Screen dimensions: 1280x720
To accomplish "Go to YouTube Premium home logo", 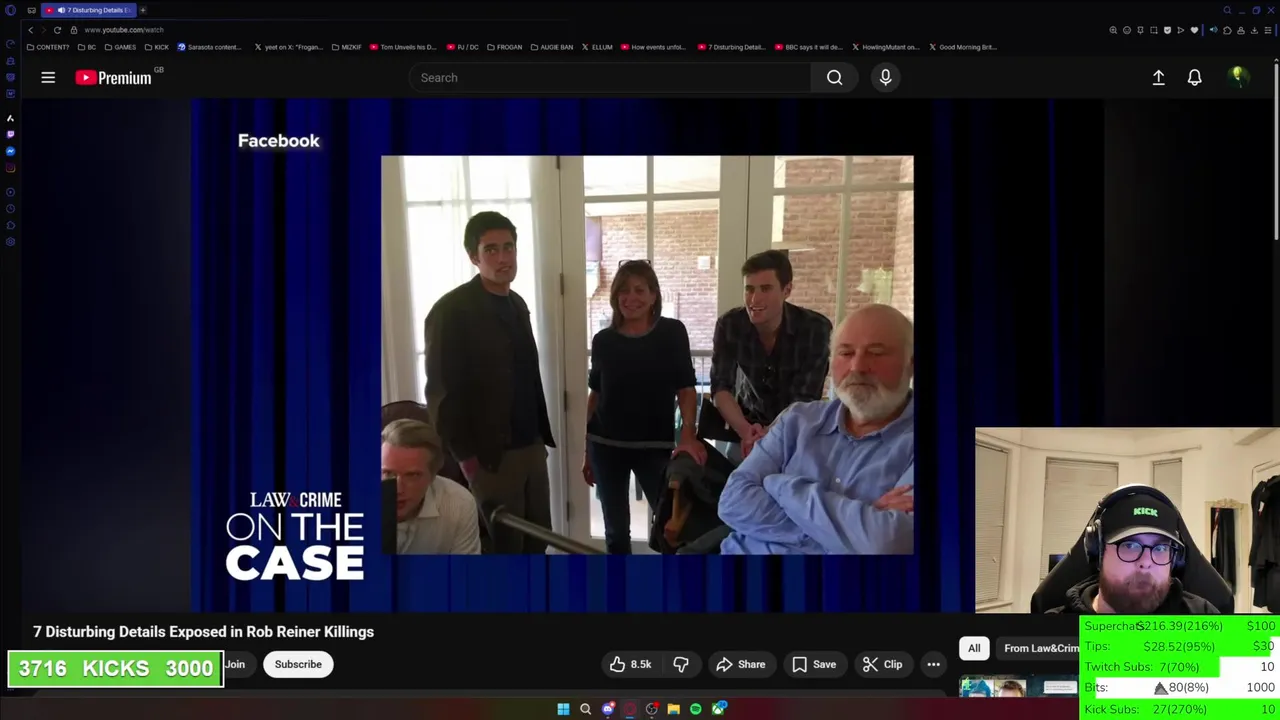I will [x=113, y=77].
